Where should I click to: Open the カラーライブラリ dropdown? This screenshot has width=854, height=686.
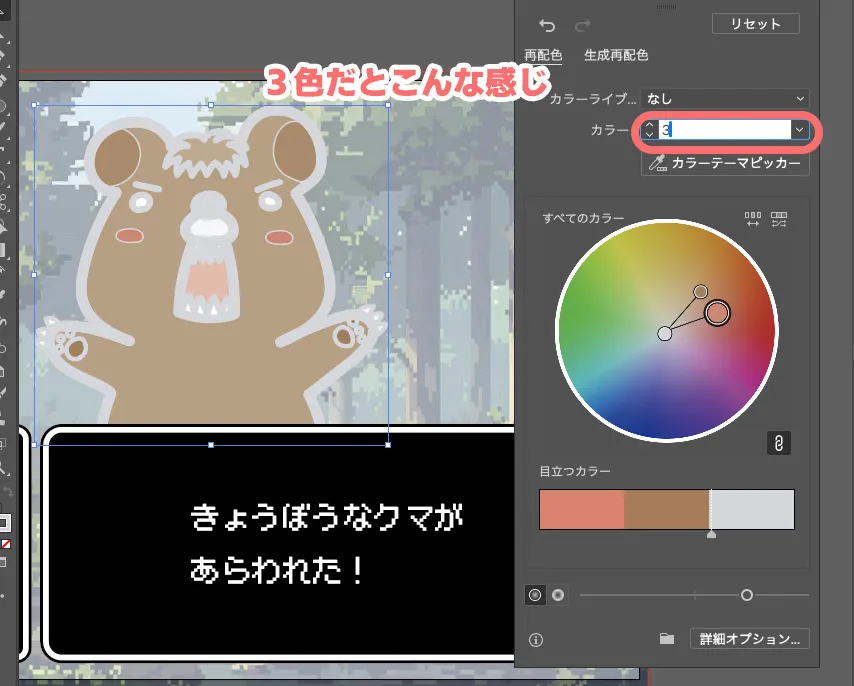pos(725,98)
